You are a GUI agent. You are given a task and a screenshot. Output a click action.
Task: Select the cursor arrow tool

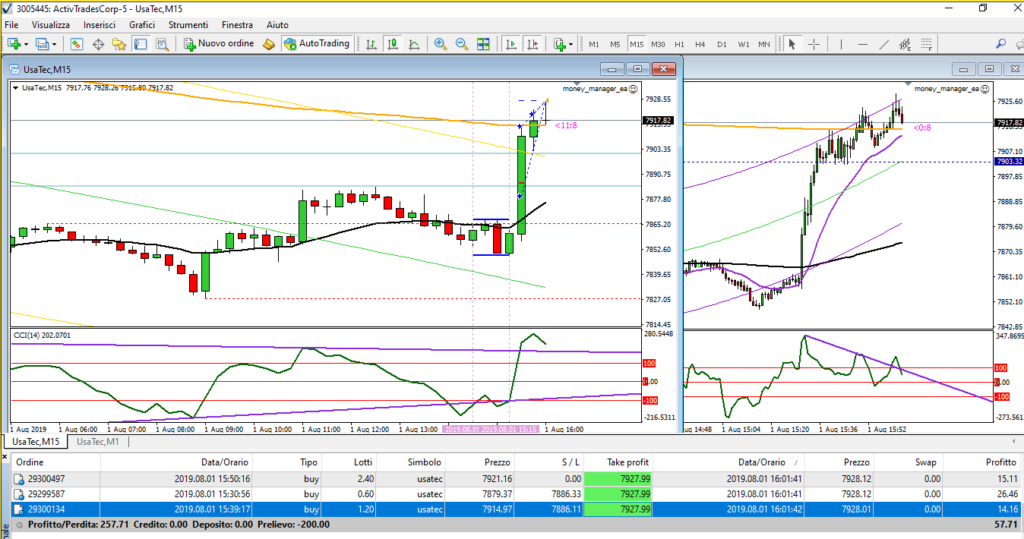[792, 44]
